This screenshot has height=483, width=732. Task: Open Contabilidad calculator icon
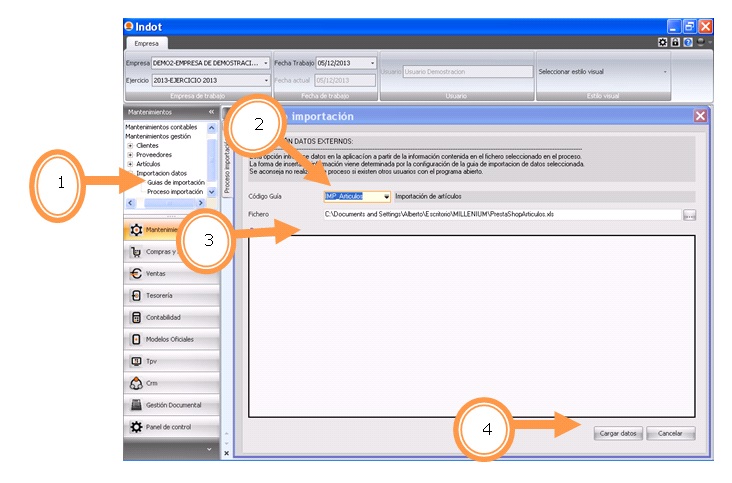coord(136,317)
